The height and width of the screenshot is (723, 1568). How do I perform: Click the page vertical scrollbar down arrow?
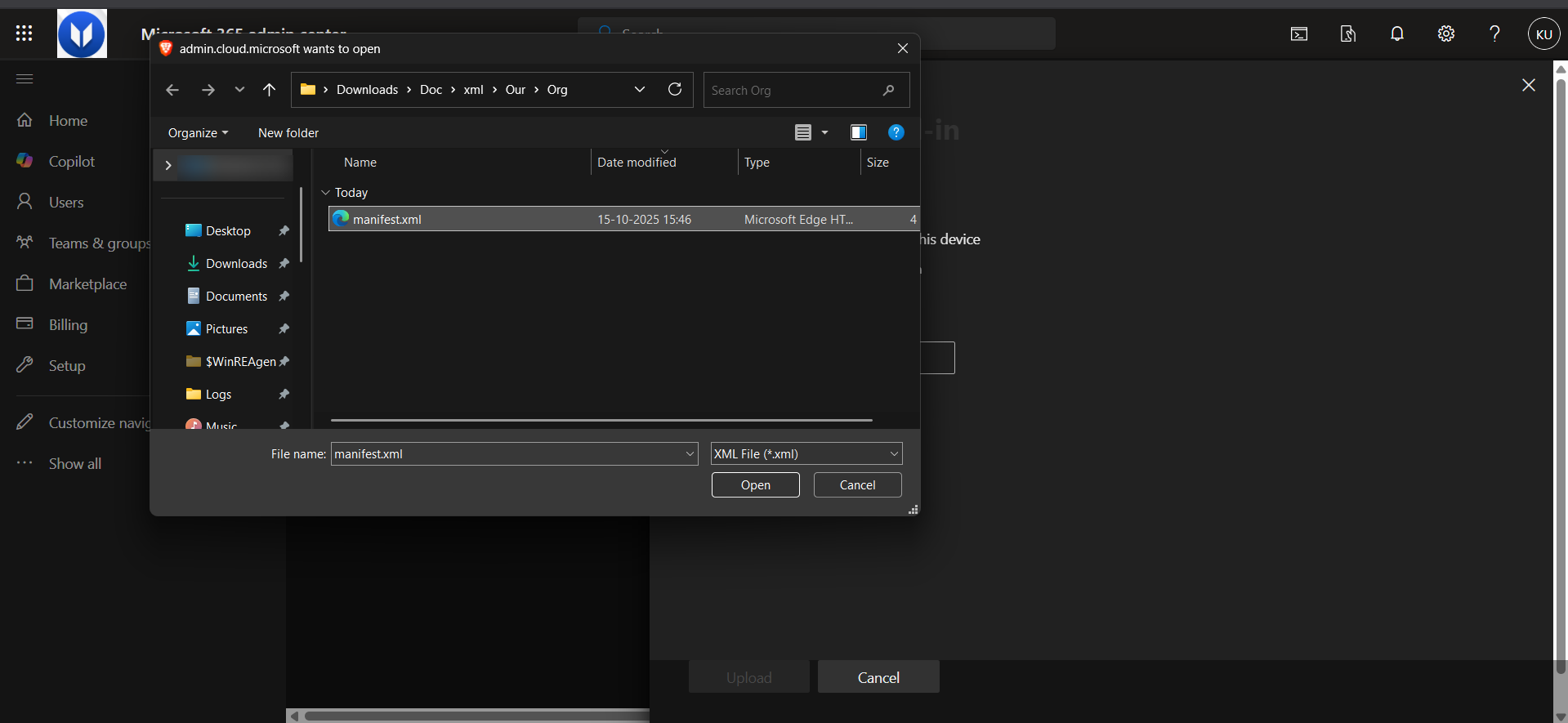tap(1561, 716)
